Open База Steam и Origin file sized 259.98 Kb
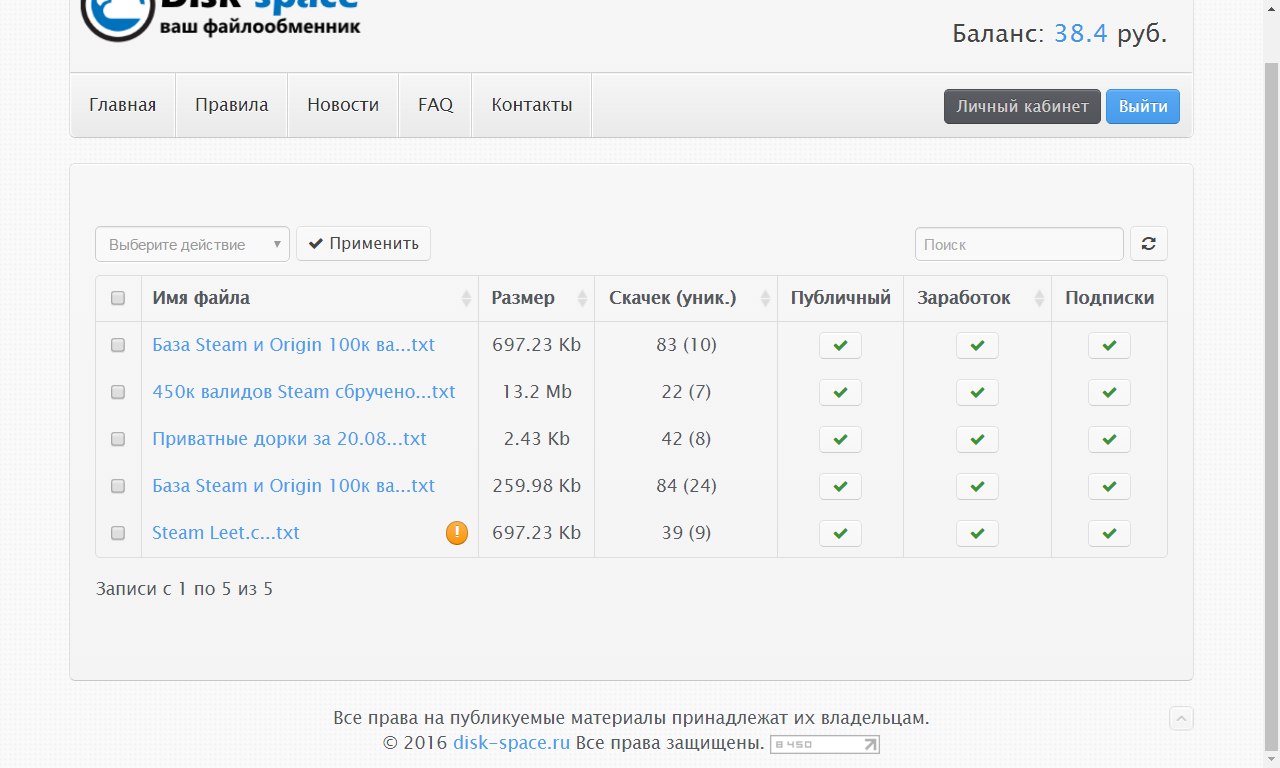Screen dimensions: 1280x768 [x=293, y=486]
